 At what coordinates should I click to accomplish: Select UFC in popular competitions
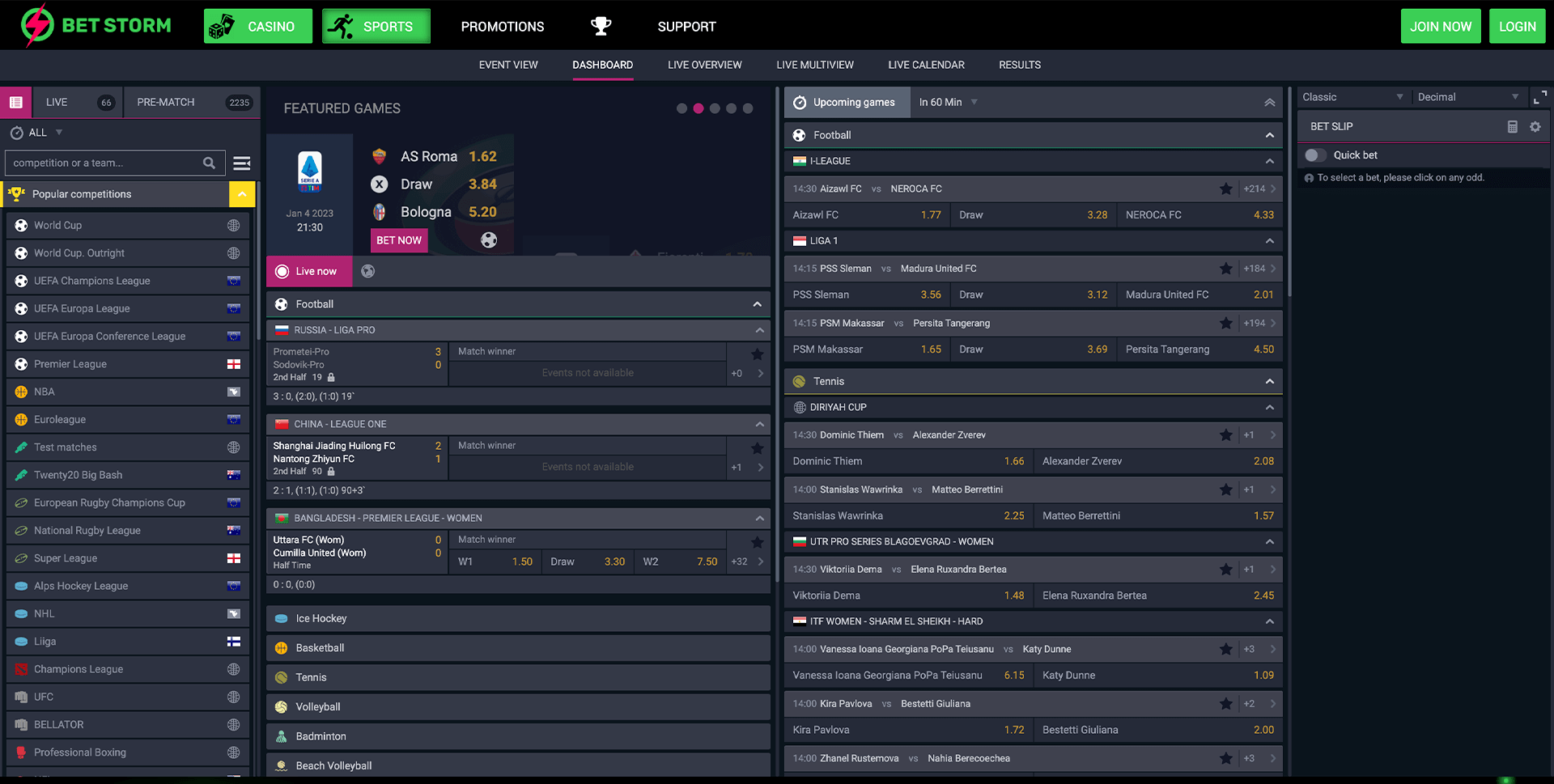pos(128,697)
